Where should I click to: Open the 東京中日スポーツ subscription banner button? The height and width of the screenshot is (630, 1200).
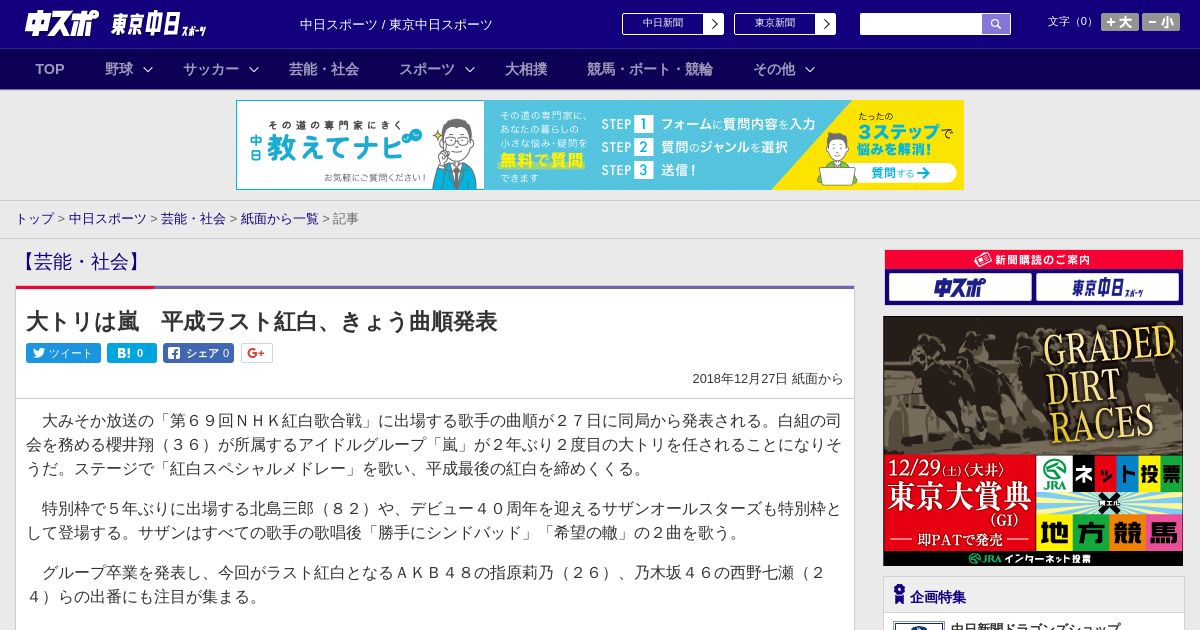tap(1108, 287)
